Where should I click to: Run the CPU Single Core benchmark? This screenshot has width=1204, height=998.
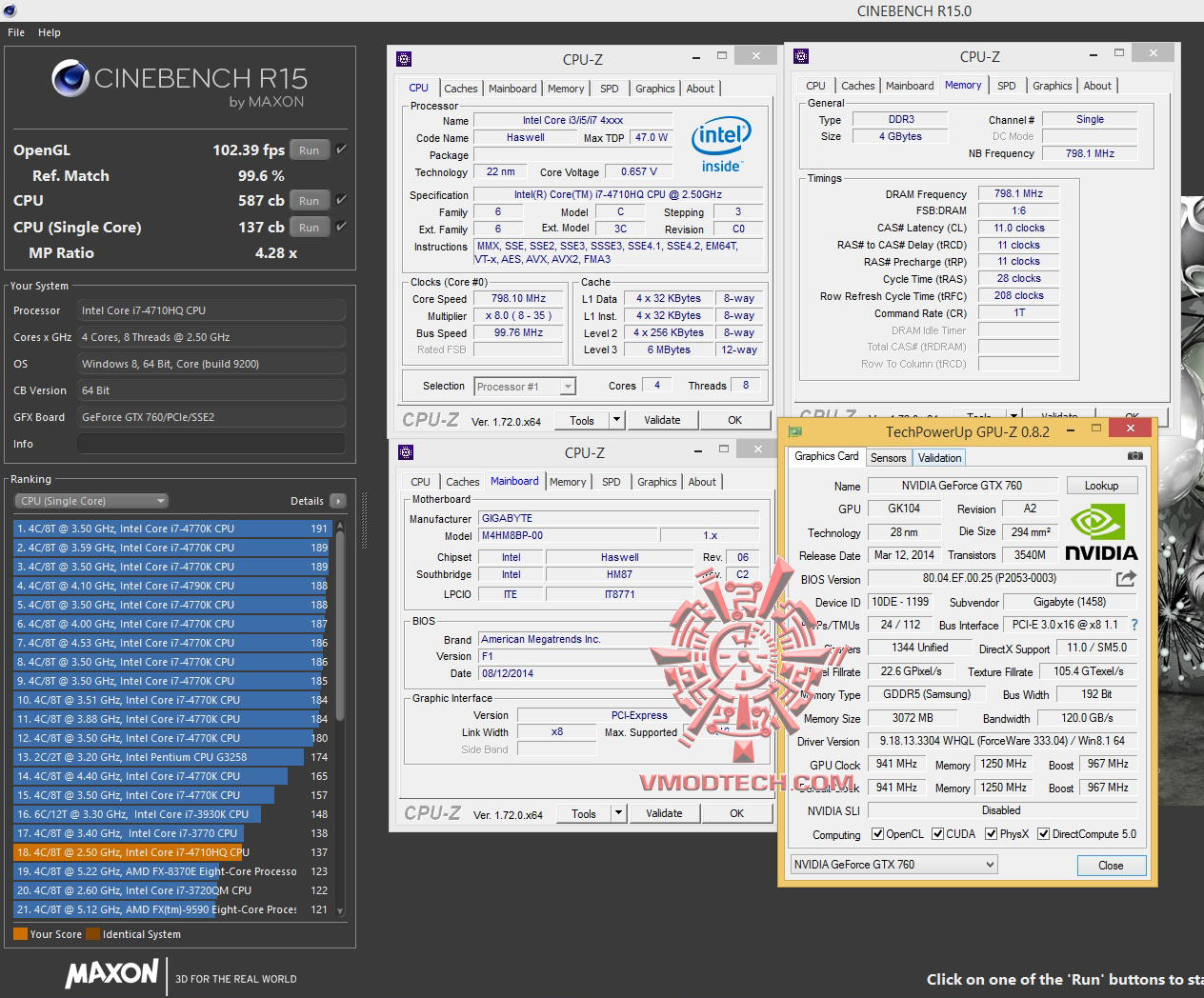click(x=310, y=228)
